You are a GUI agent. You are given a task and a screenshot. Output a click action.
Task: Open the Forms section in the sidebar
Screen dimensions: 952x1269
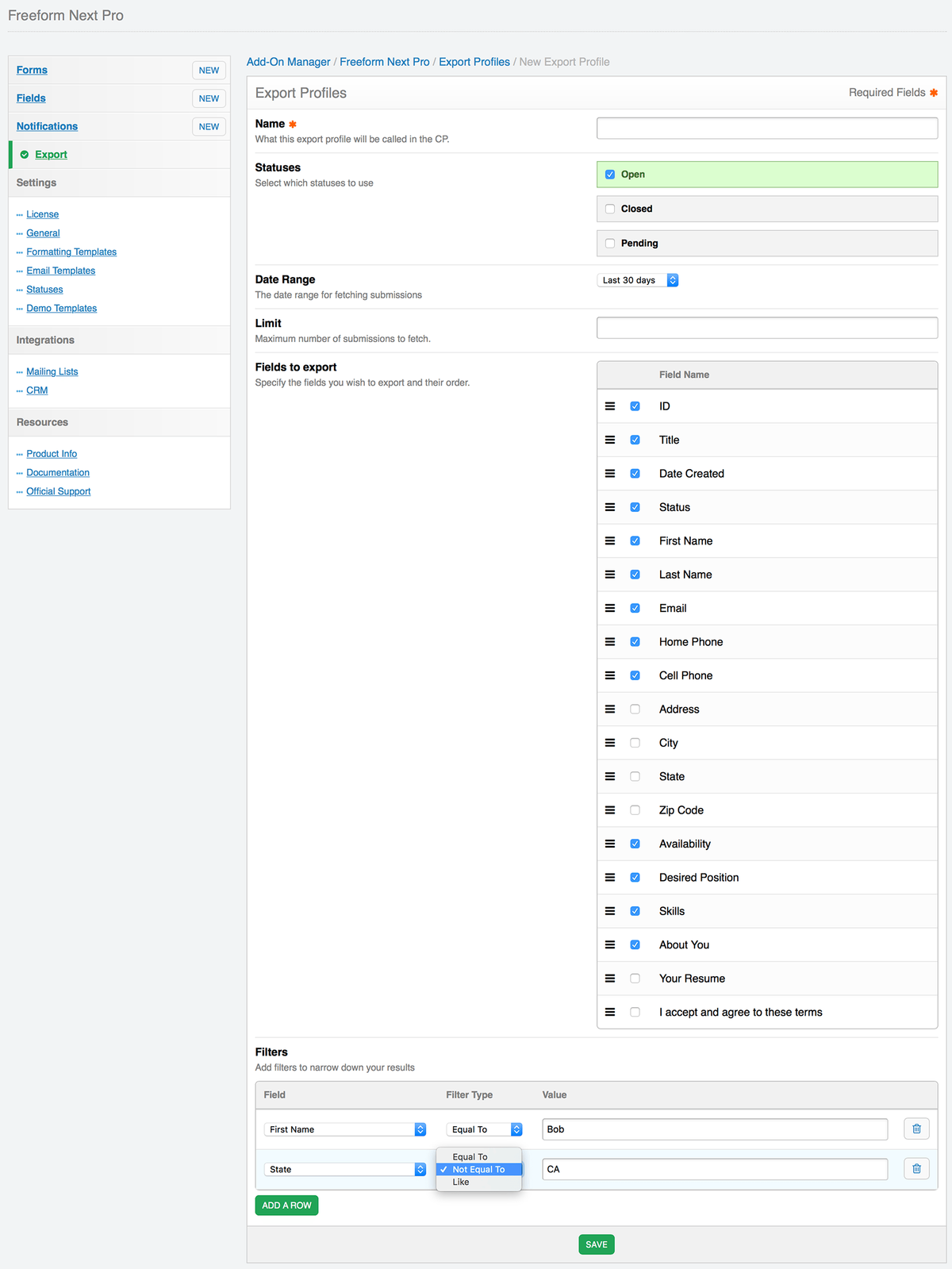click(x=32, y=70)
